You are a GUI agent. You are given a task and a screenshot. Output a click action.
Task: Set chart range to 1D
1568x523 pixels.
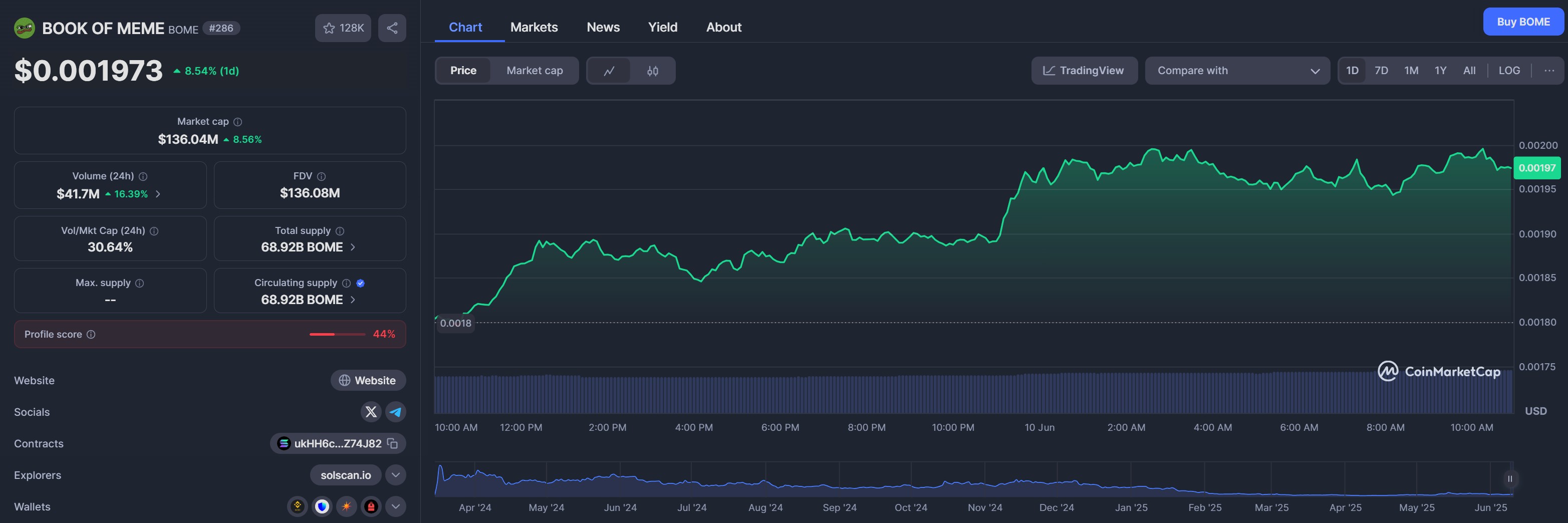[x=1352, y=71]
